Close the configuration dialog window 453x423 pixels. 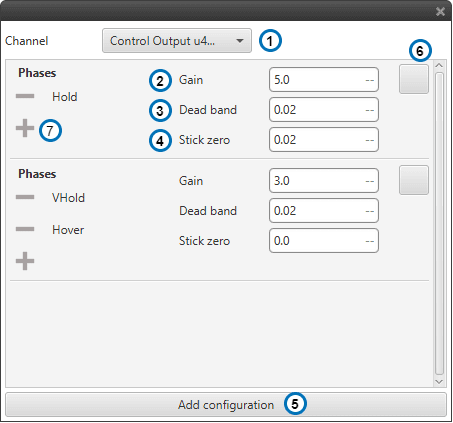(440, 12)
